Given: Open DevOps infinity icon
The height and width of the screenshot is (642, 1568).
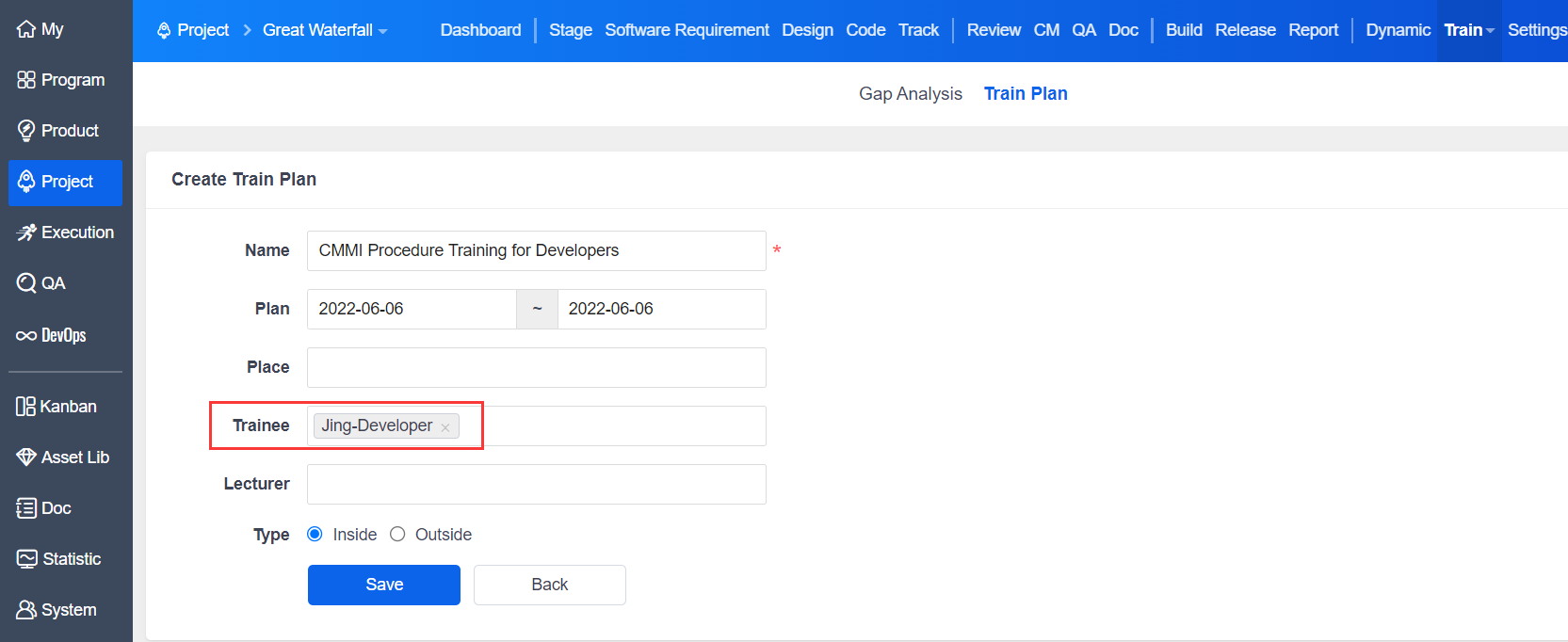Looking at the screenshot, I should point(26,335).
